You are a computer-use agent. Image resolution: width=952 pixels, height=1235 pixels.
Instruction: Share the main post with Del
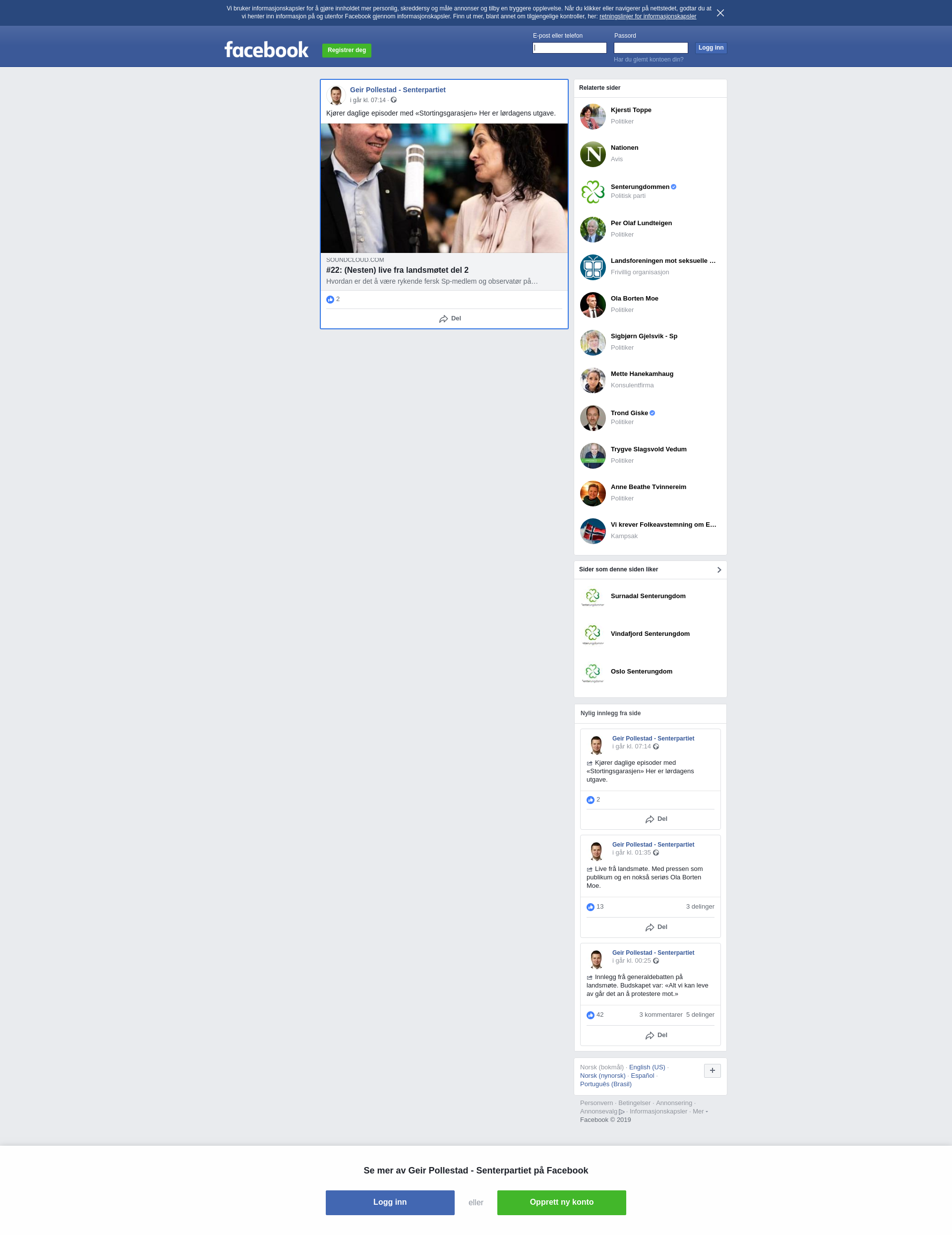pos(450,318)
